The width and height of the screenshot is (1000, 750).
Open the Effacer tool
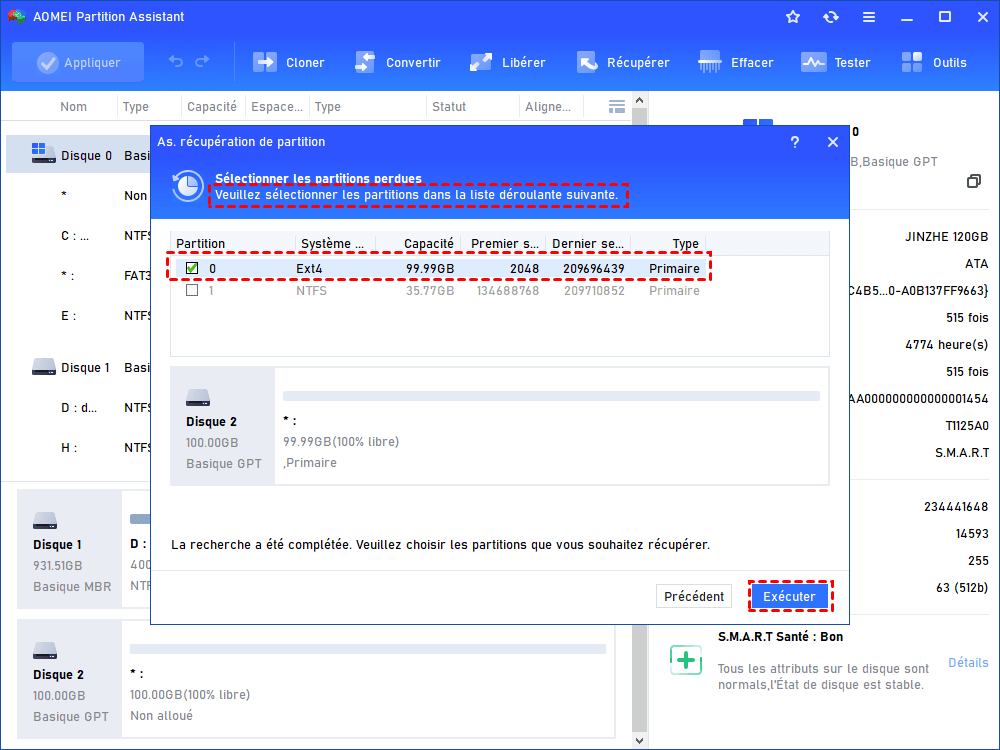pos(735,62)
